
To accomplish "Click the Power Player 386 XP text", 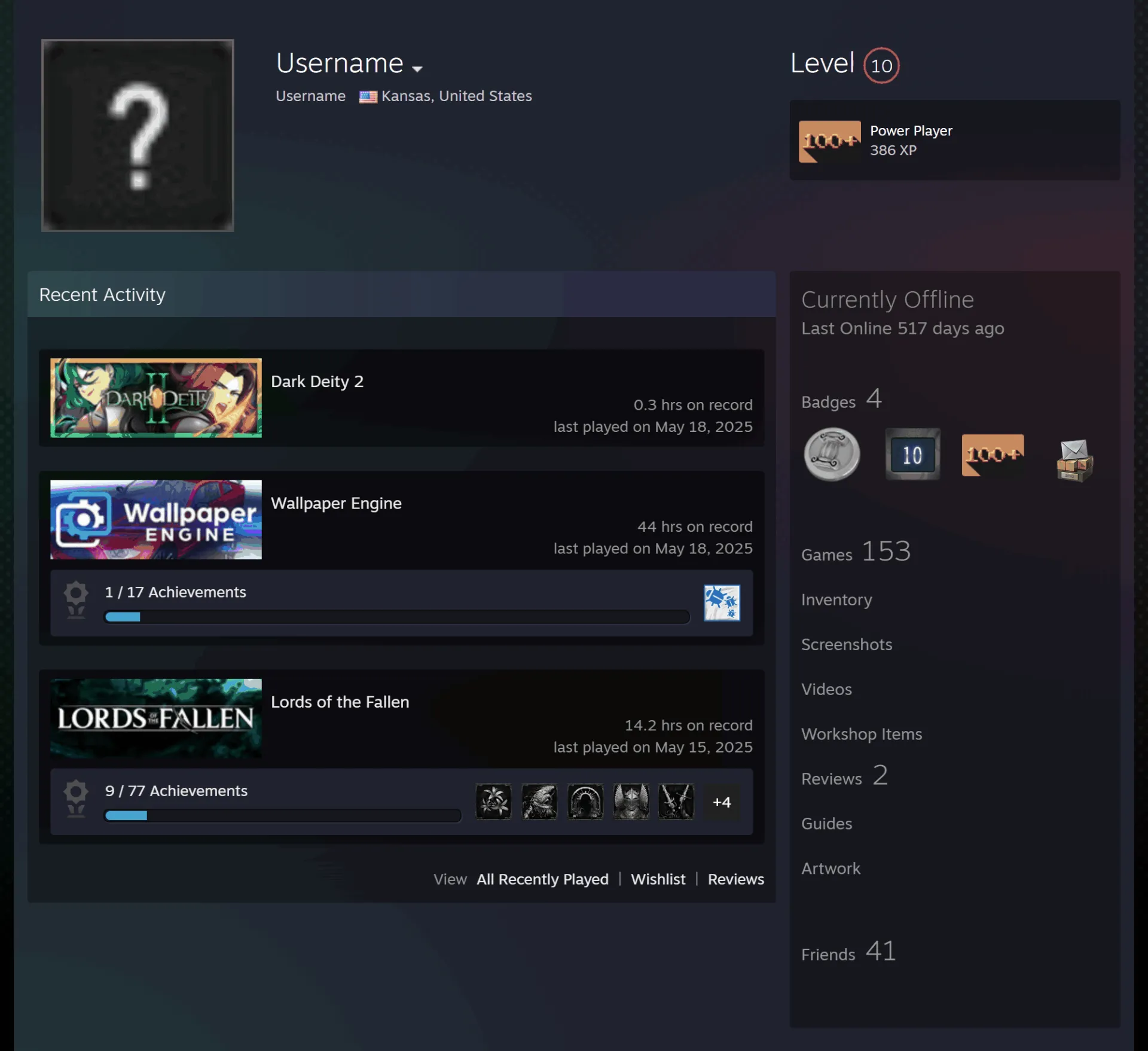I will click(x=911, y=141).
